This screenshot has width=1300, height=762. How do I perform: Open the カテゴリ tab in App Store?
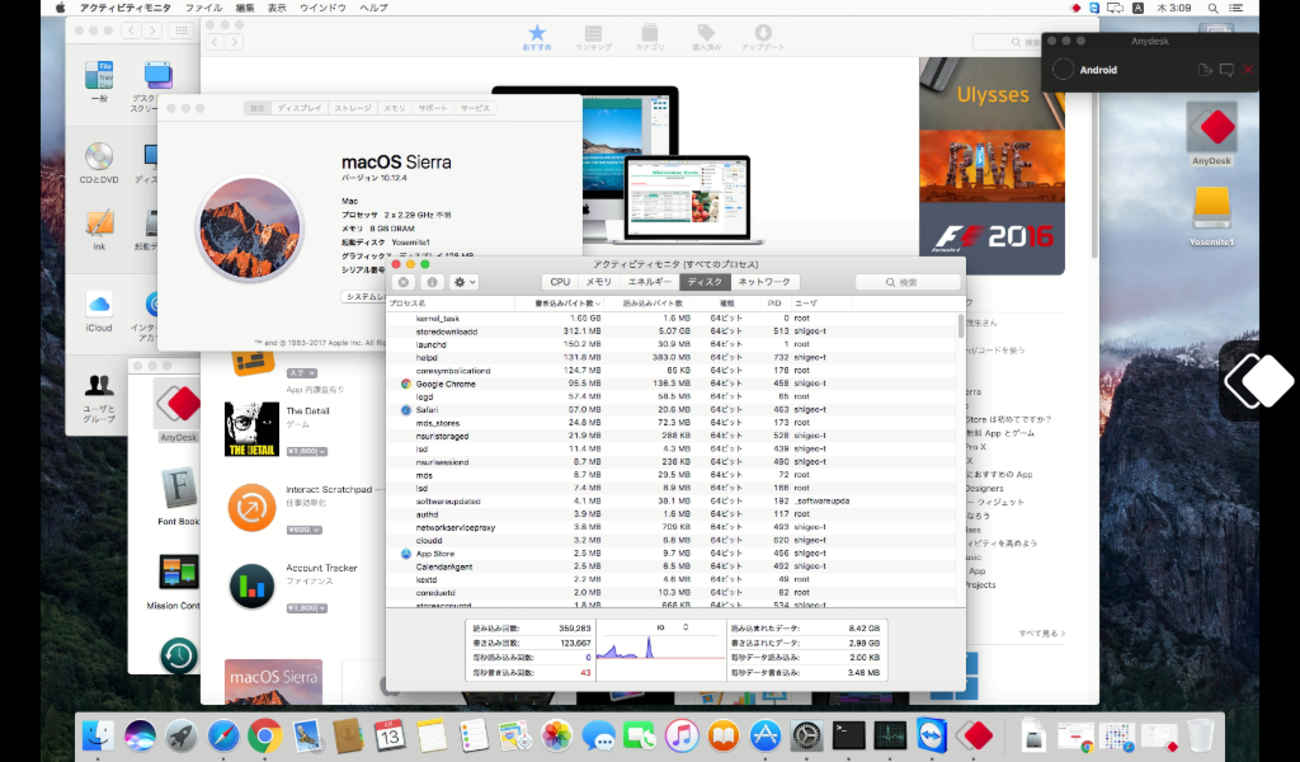coord(650,38)
